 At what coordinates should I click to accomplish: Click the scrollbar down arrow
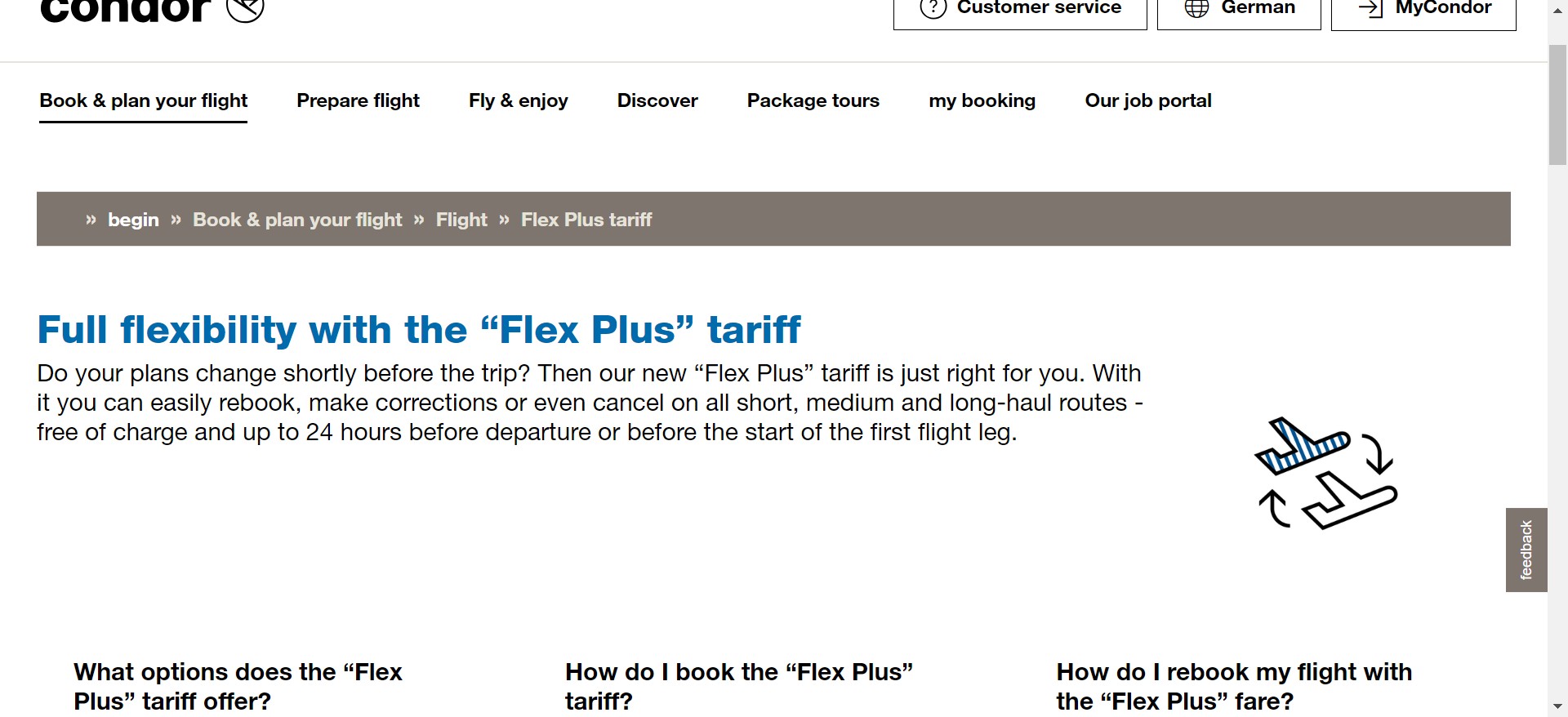click(1557, 706)
